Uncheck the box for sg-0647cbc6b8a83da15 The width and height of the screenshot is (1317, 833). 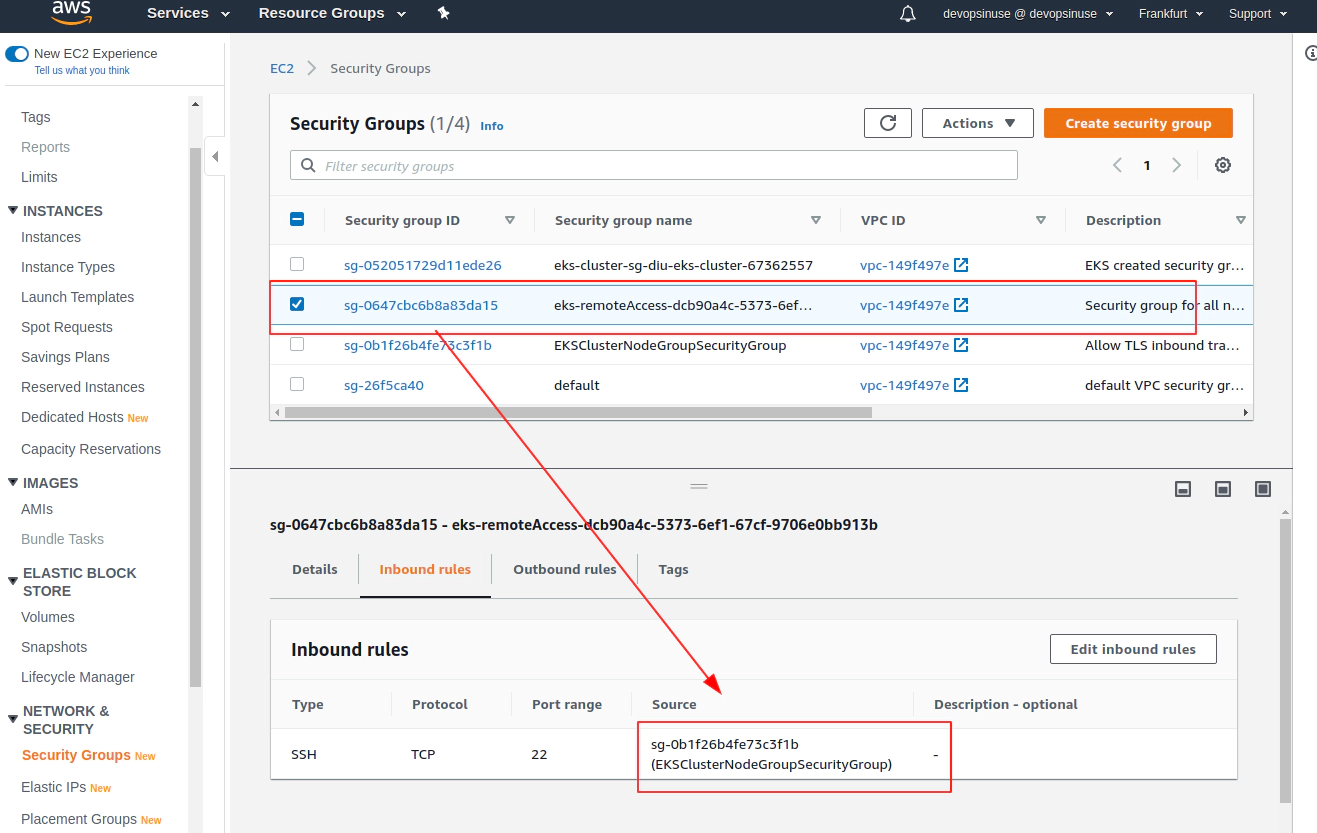click(x=297, y=304)
